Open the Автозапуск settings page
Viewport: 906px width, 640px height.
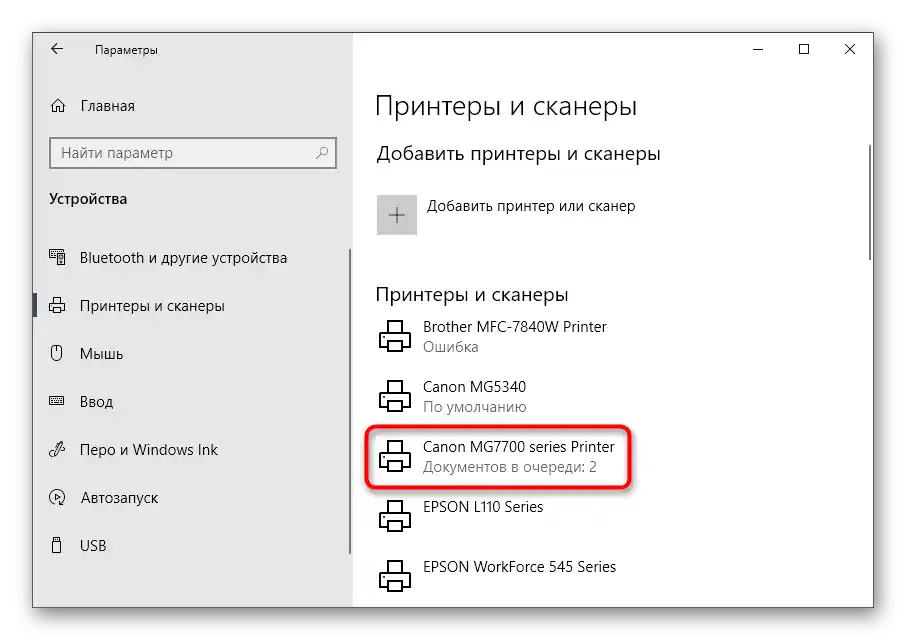pos(119,497)
